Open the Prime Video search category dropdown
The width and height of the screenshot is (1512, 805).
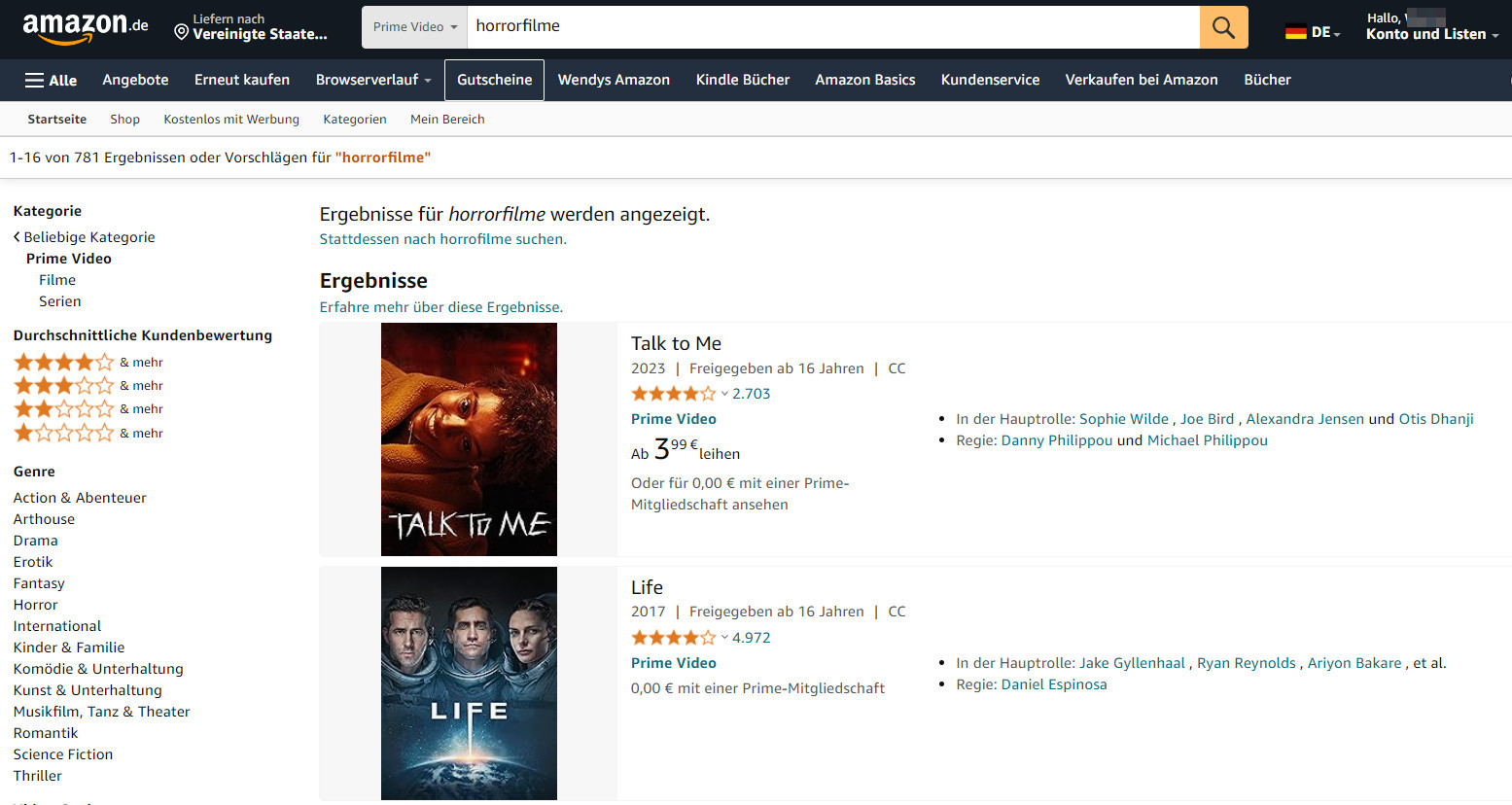[414, 27]
